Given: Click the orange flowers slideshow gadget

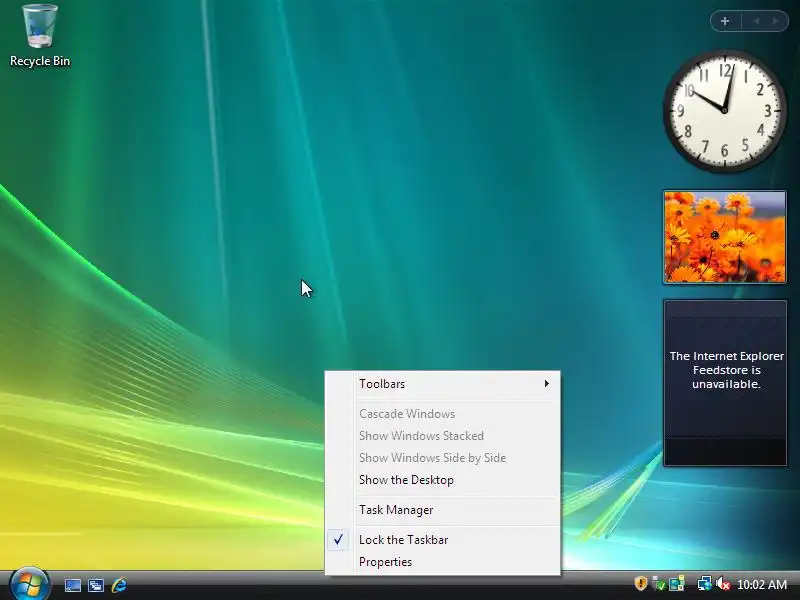Looking at the screenshot, I should point(724,237).
